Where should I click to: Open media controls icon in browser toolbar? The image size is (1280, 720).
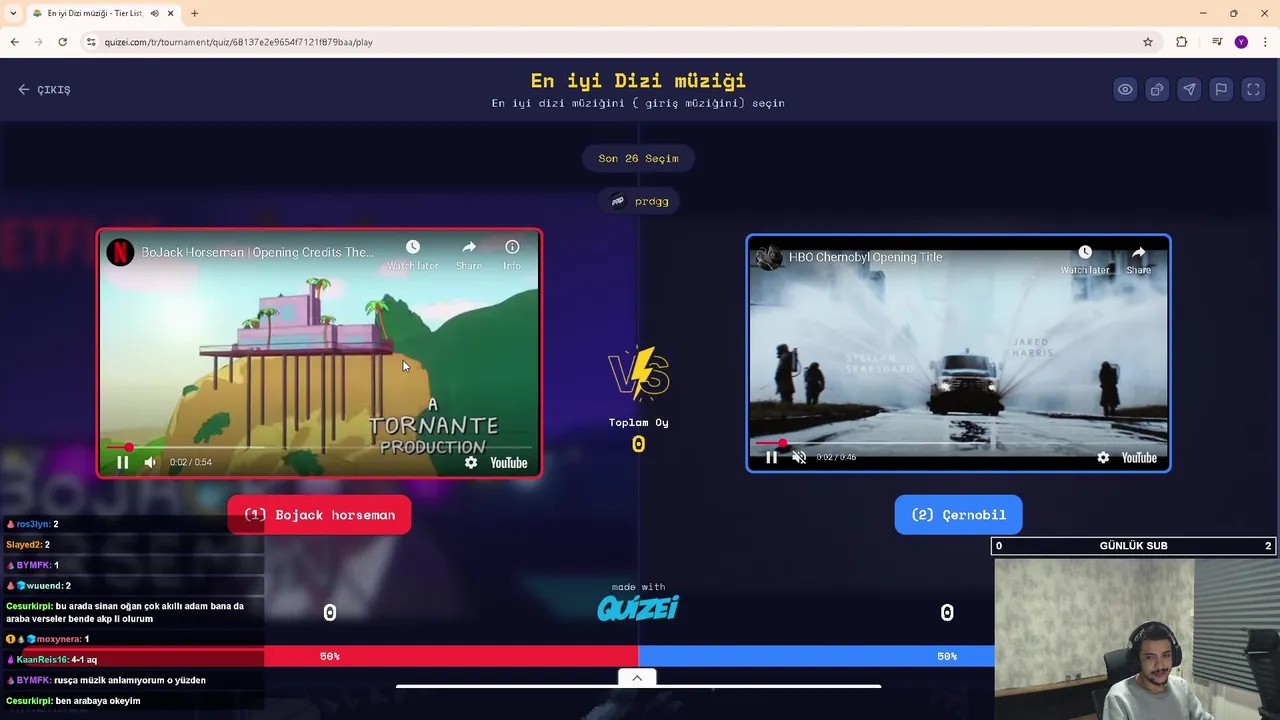[x=1216, y=42]
